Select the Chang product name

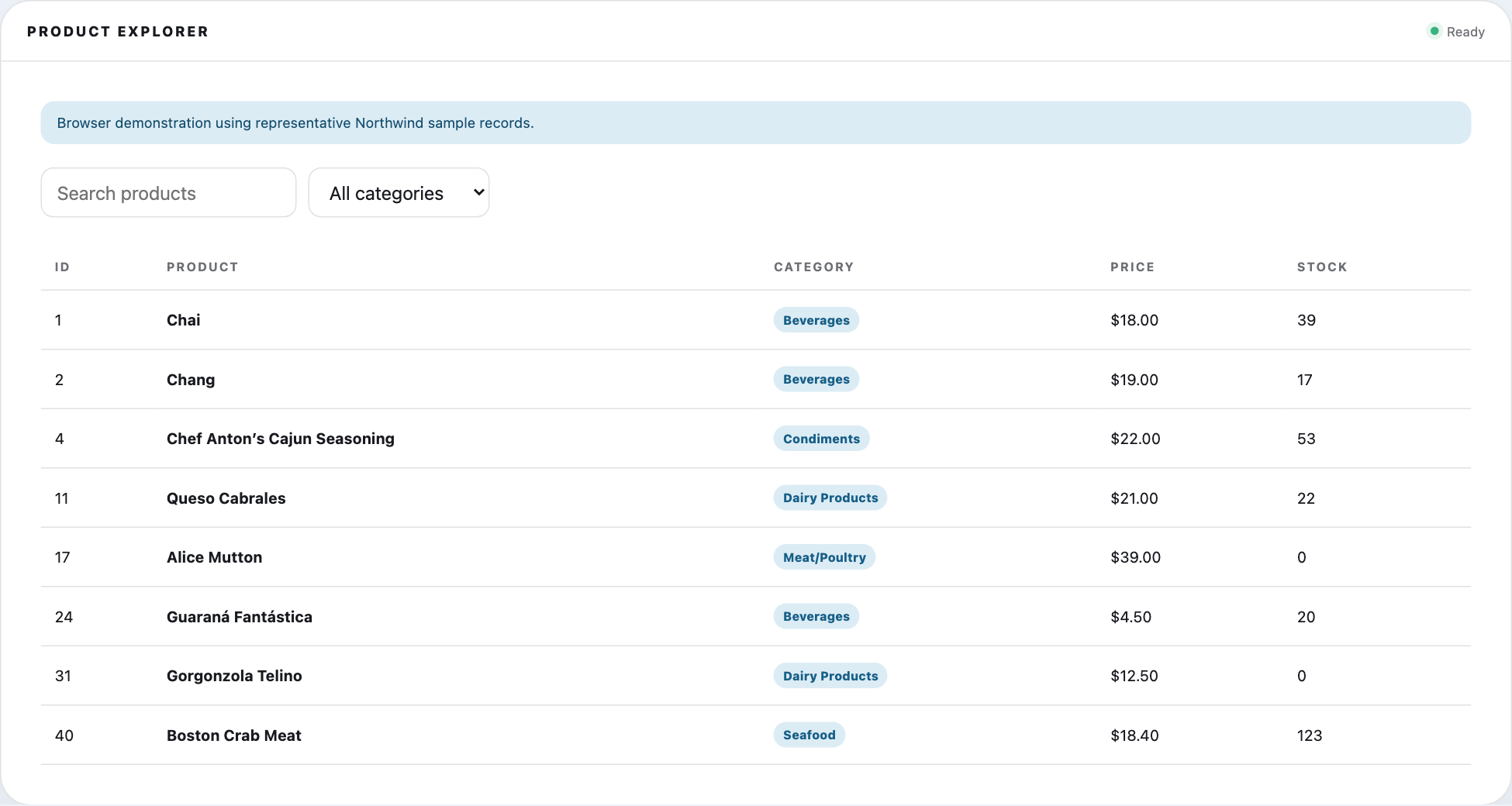191,380
